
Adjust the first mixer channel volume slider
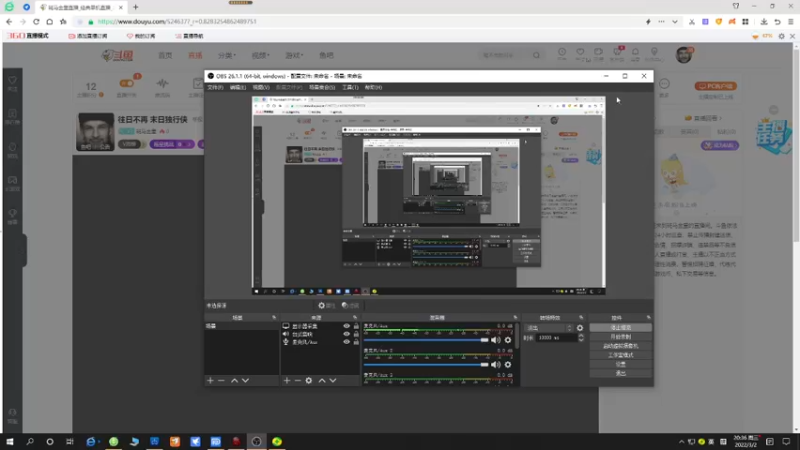(426, 340)
